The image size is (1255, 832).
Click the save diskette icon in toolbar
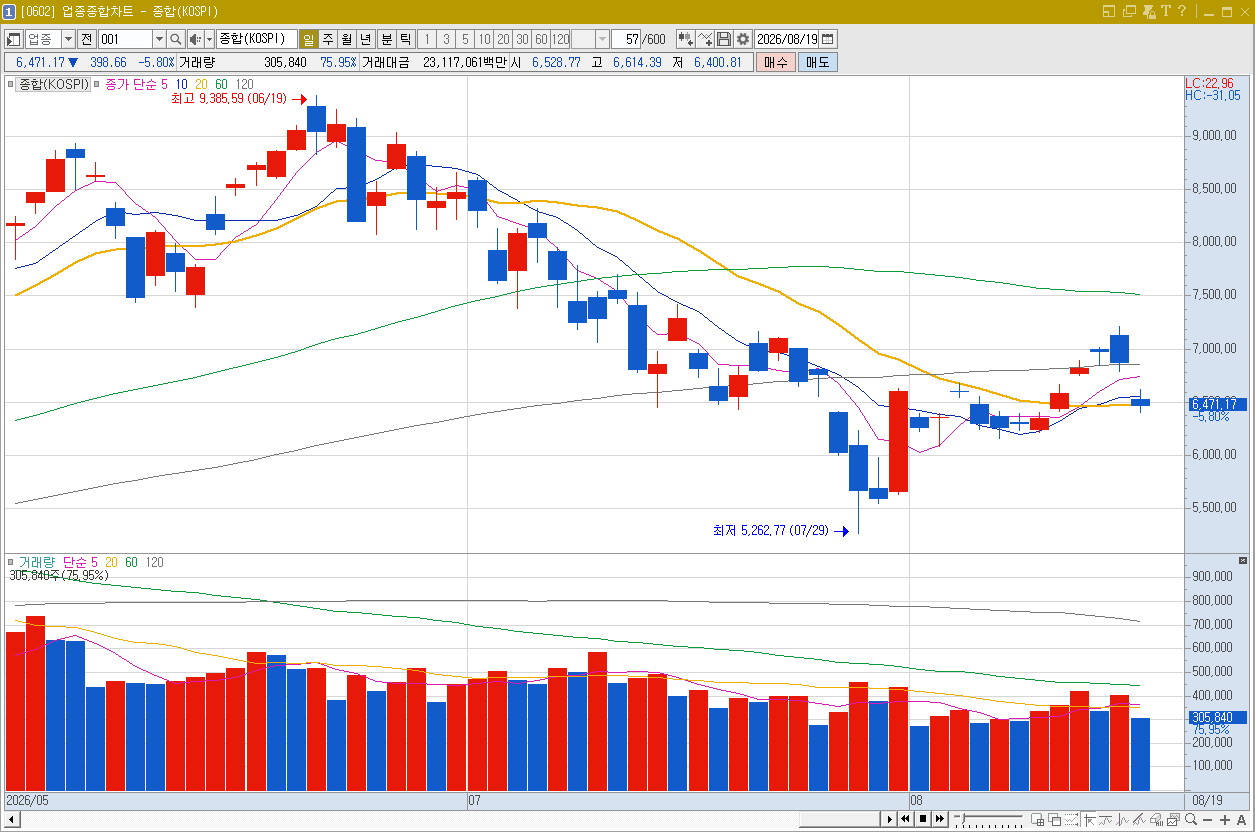pos(724,39)
